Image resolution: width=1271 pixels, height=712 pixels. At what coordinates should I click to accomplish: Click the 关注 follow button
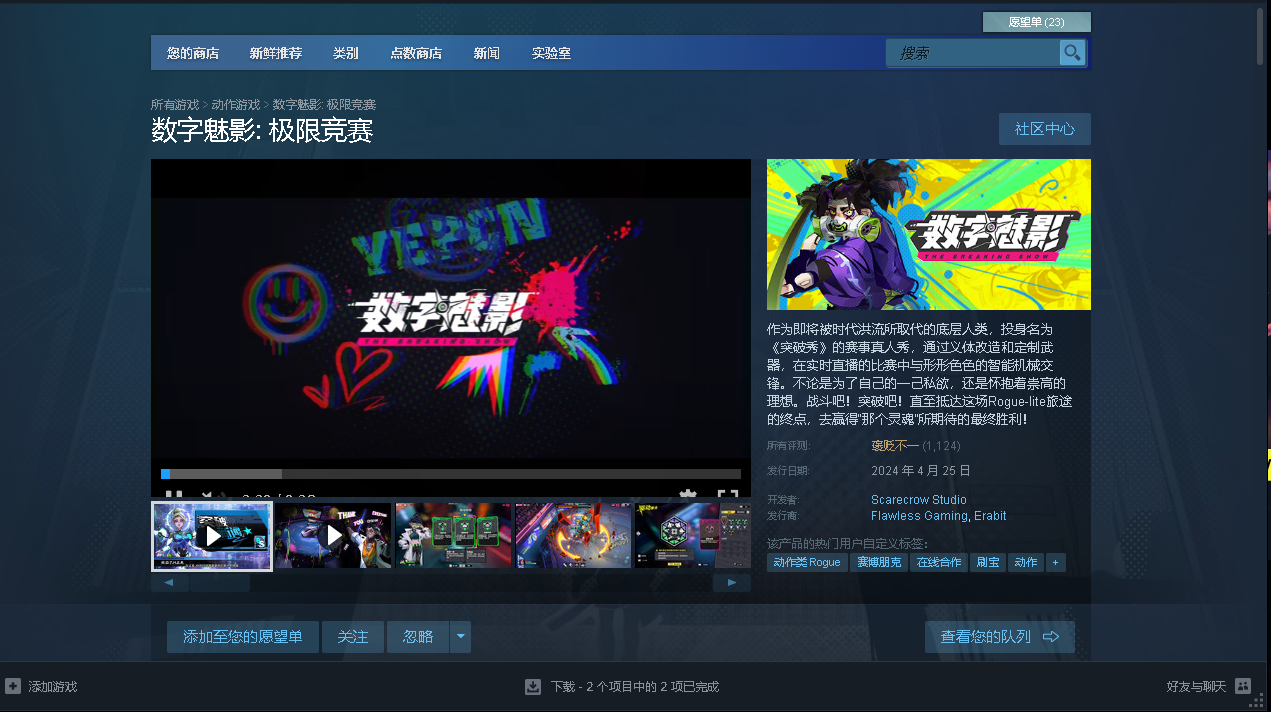click(353, 637)
